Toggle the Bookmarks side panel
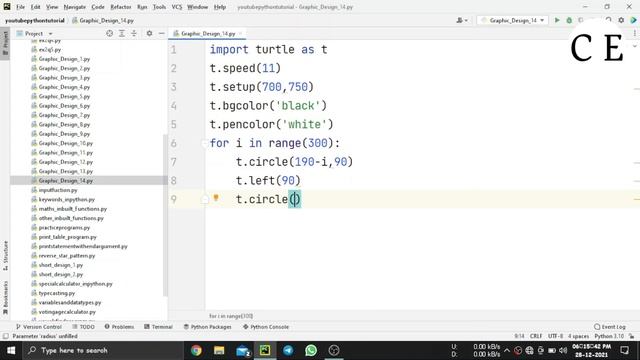 [x=5, y=298]
